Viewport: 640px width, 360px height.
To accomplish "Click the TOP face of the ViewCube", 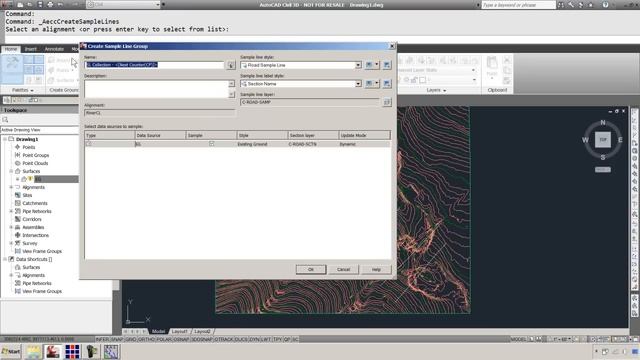I will point(603,140).
